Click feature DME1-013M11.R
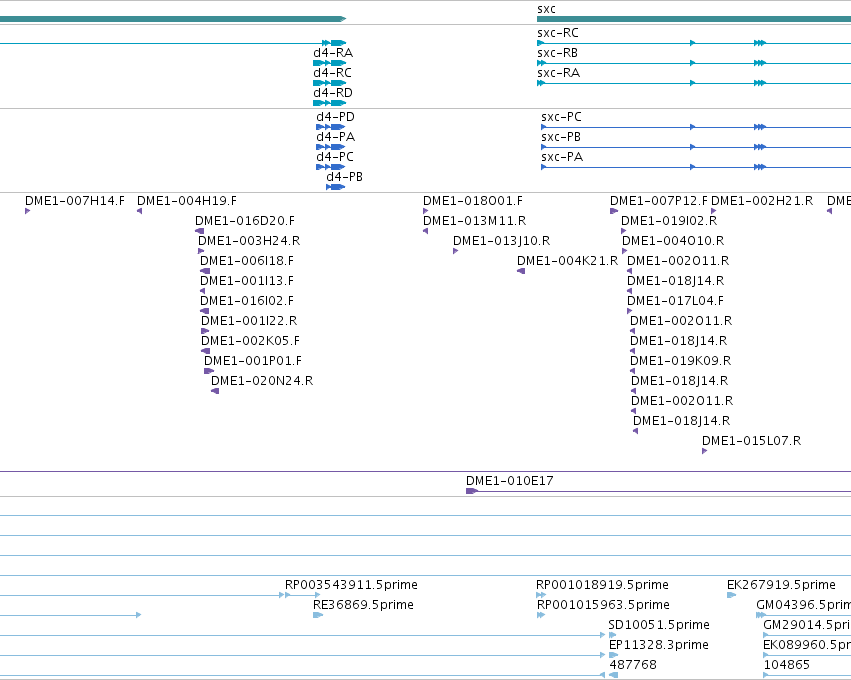Image resolution: width=851 pixels, height=680 pixels. tap(474, 221)
